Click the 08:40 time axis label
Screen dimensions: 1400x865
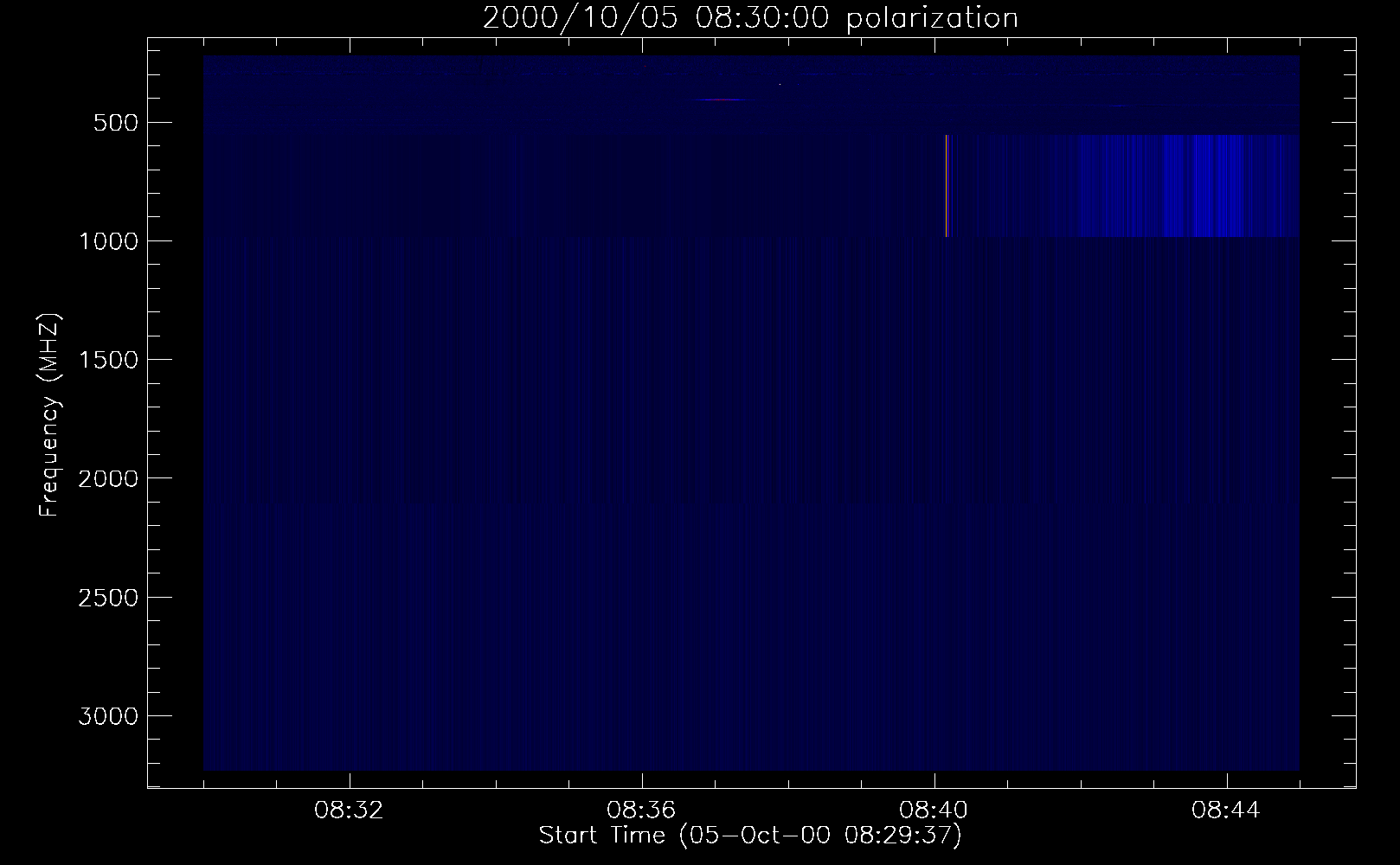click(x=934, y=811)
